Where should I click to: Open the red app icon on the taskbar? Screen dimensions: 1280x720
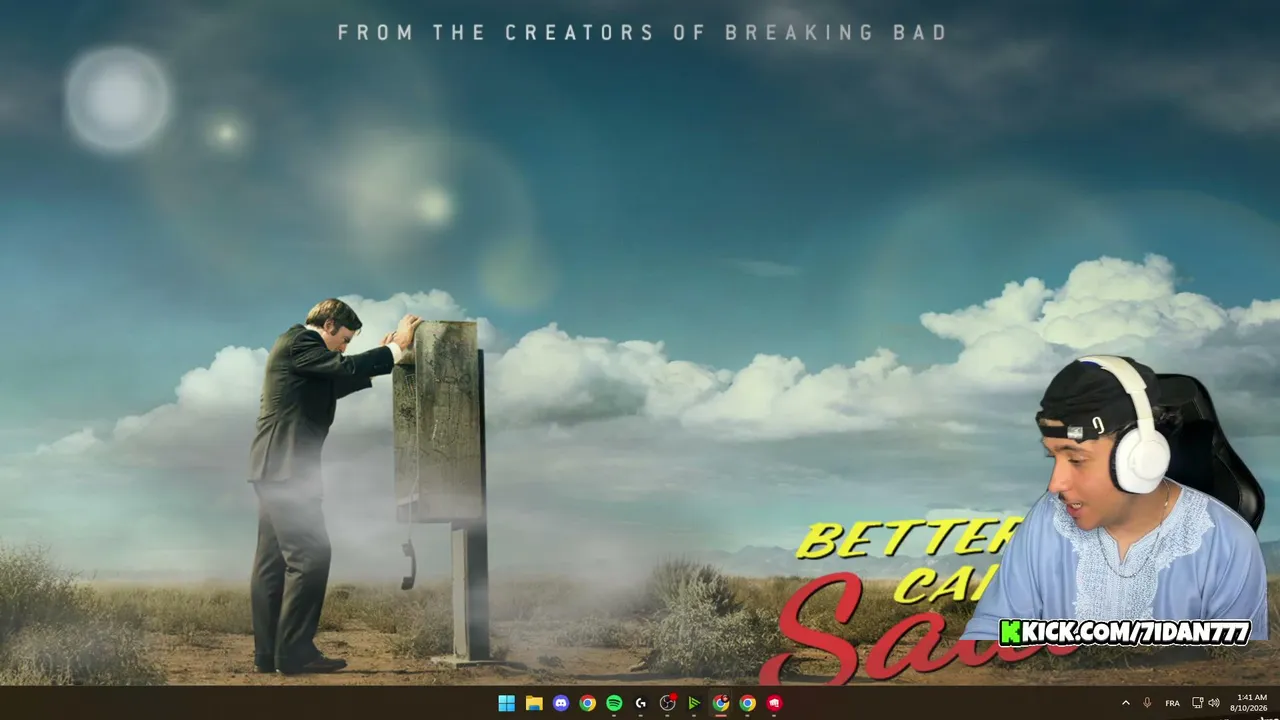(774, 703)
